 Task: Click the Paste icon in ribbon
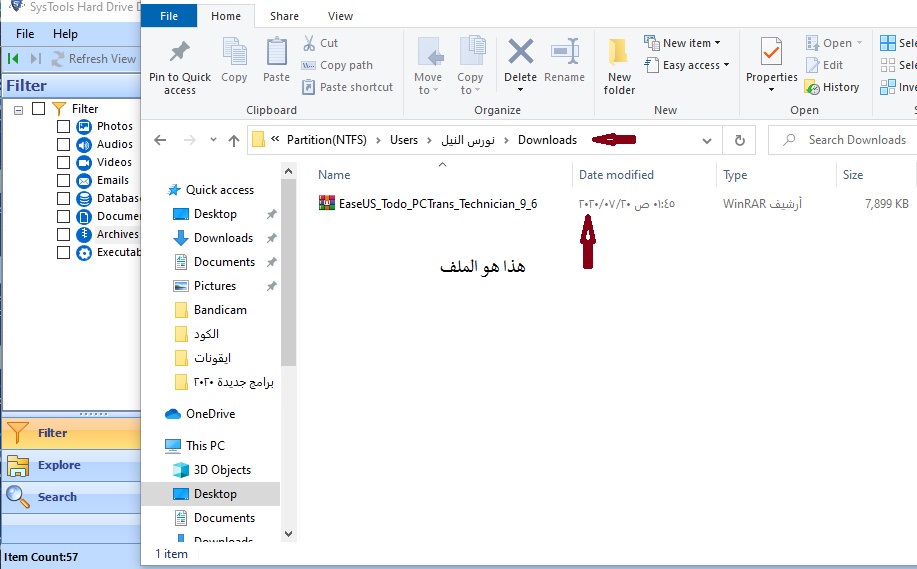276,53
